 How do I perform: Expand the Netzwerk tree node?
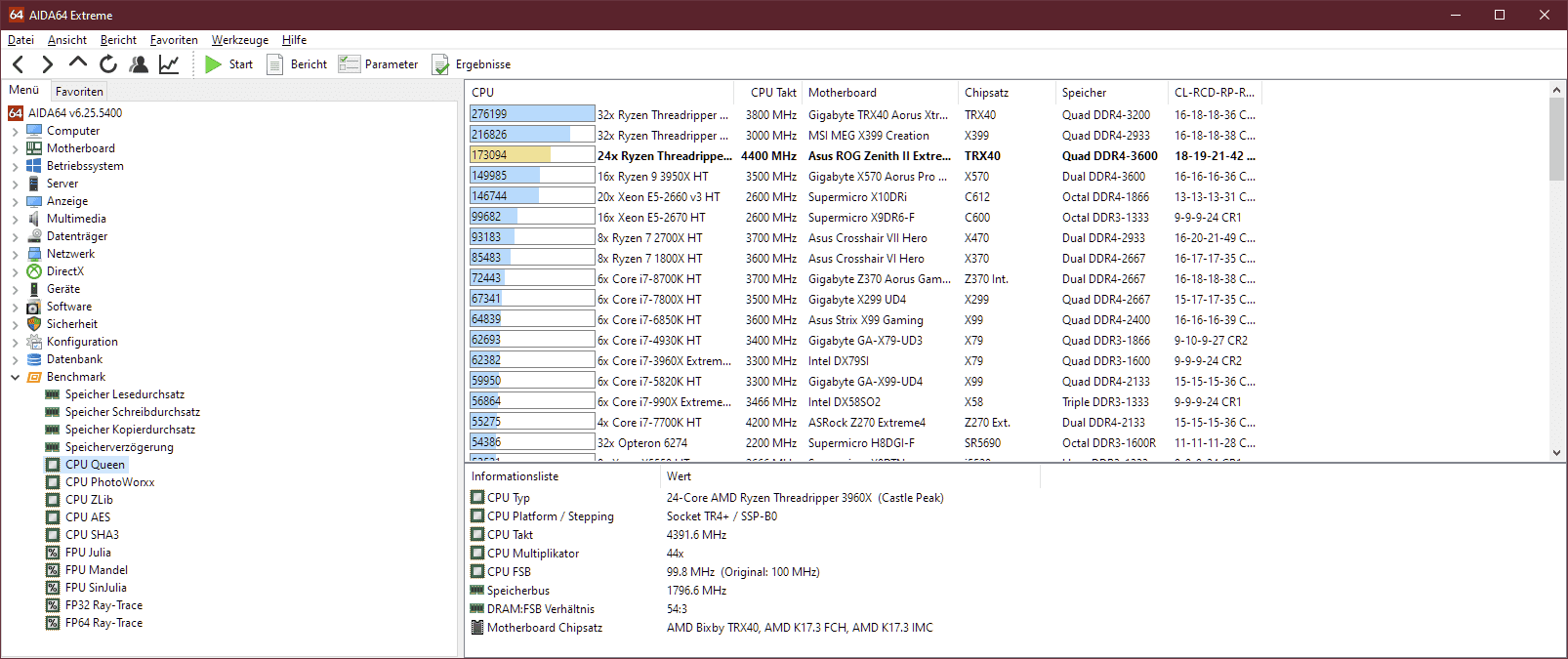15,254
